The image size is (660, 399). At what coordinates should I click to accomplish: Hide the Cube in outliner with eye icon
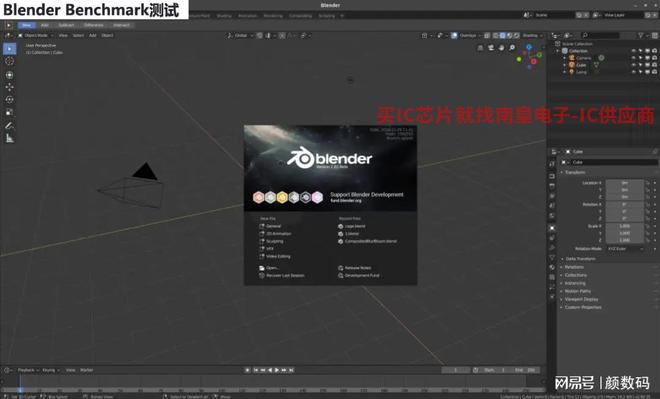pos(633,65)
